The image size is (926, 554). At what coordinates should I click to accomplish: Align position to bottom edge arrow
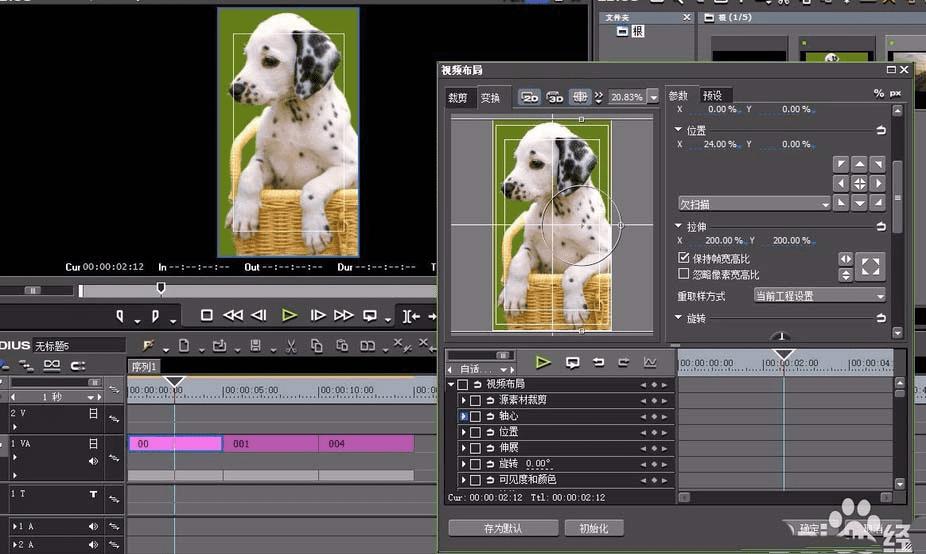[860, 203]
